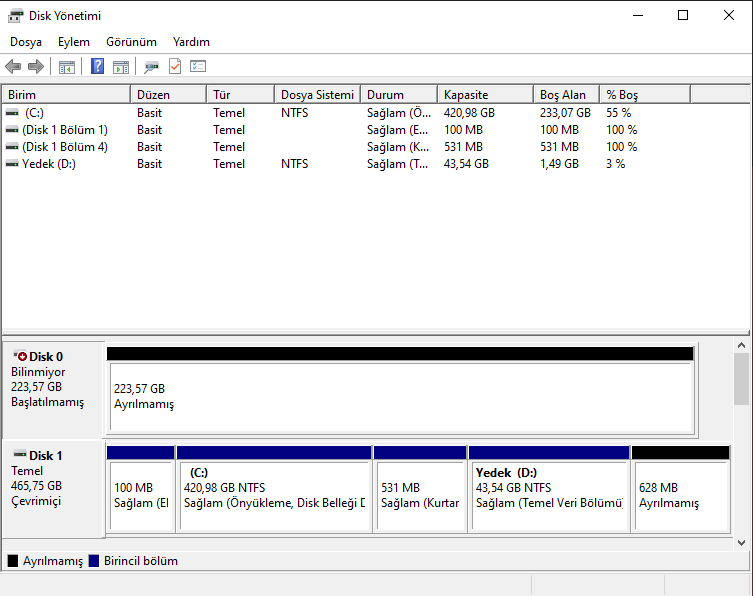Click the Disk Yönetimi title bar icon

click(x=15, y=16)
